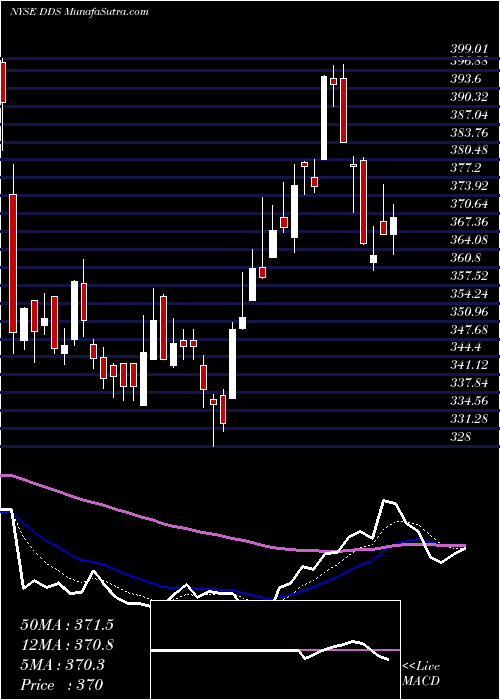Image resolution: width=500 pixels, height=700 pixels.
Task: Click the 50MA : 371.5 readout
Action: pos(67,625)
